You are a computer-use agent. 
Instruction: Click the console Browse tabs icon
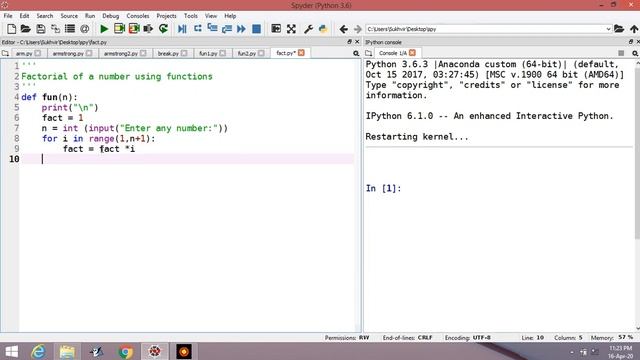coord(369,53)
